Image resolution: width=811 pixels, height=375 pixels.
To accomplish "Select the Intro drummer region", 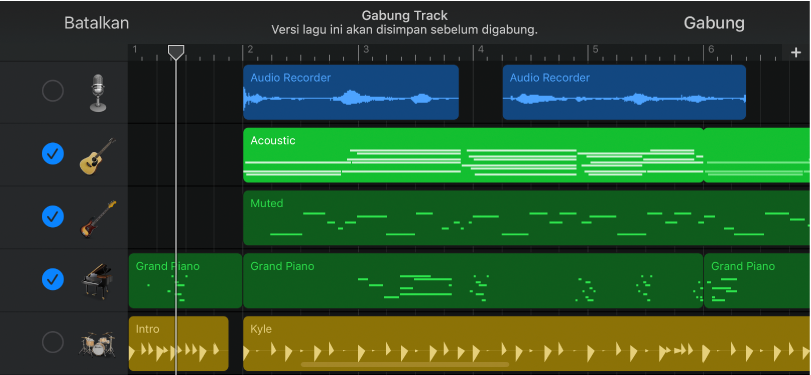I will click(178, 343).
